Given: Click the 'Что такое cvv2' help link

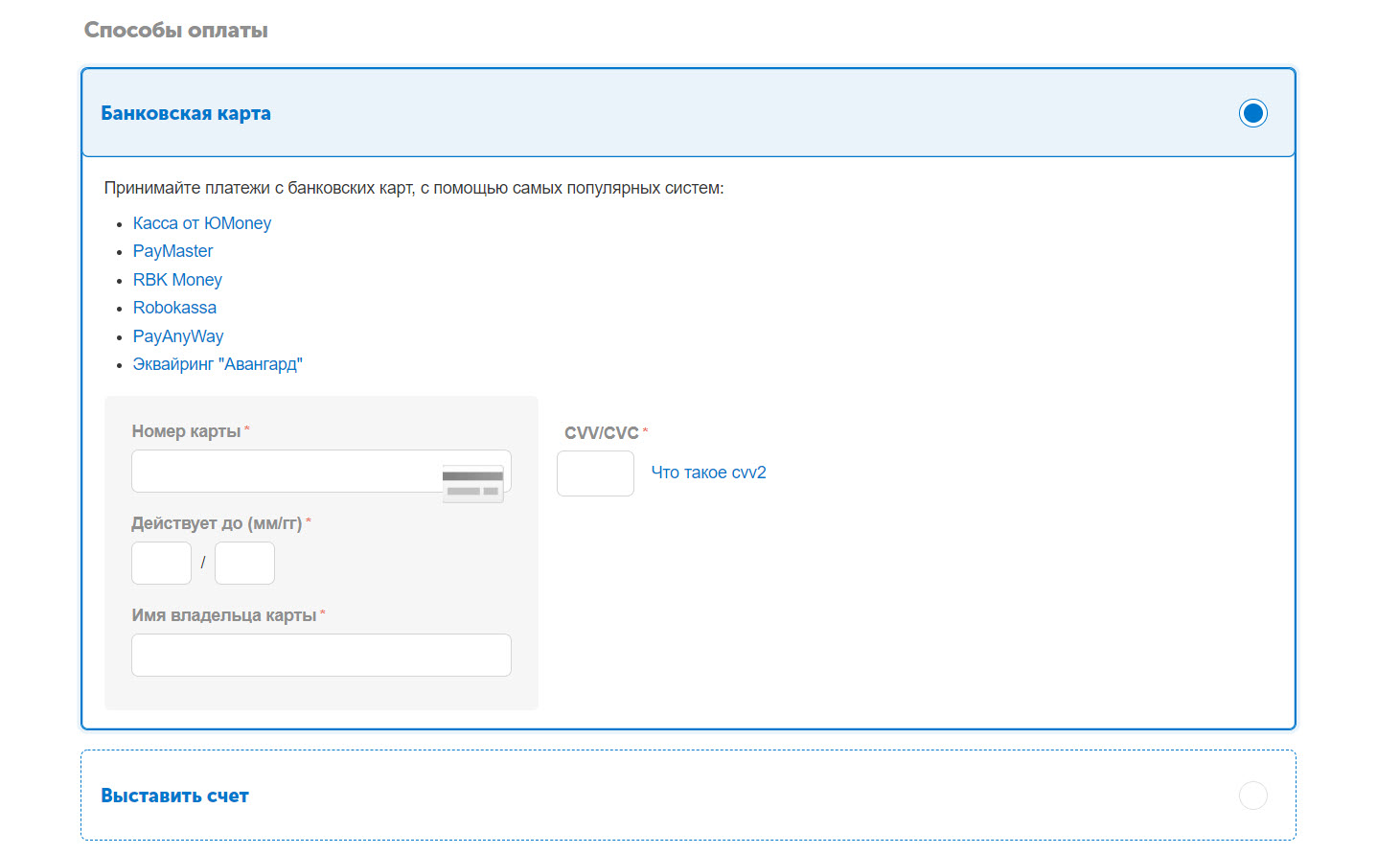Looking at the screenshot, I should click(708, 473).
